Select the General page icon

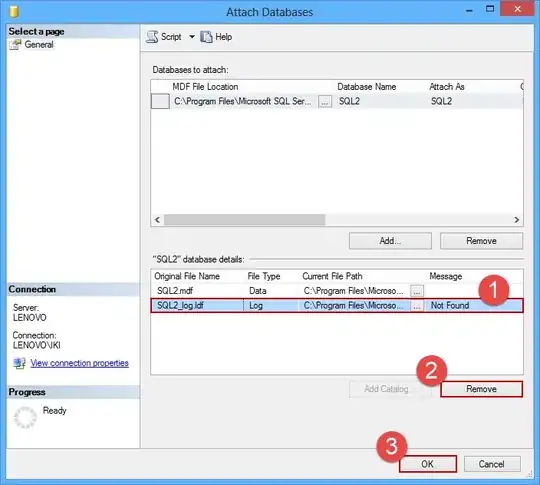coord(15,45)
